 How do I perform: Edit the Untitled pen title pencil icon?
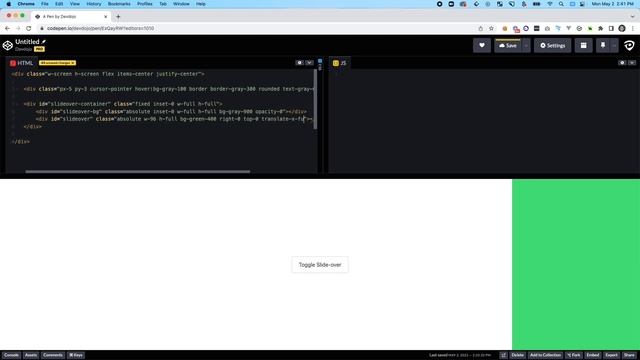[x=44, y=42]
